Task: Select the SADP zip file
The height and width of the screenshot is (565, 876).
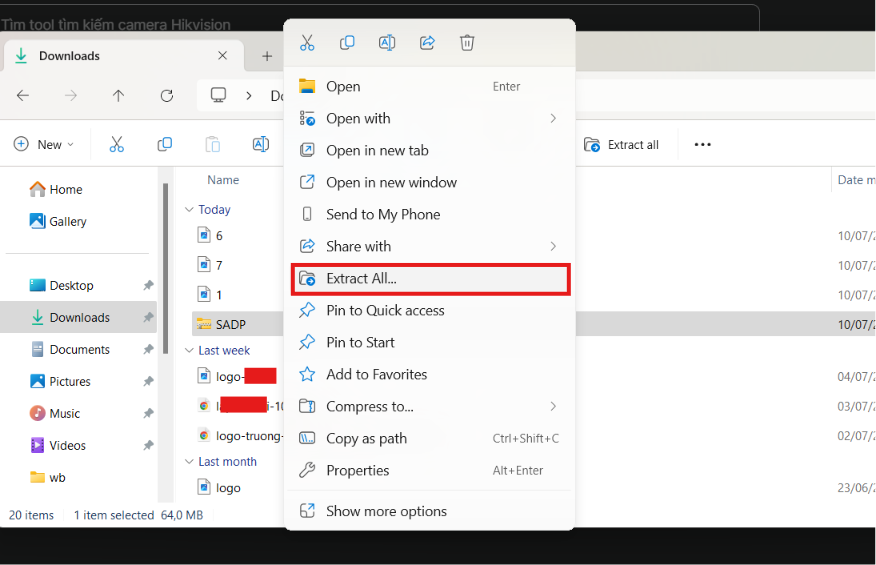Action: 222,325
